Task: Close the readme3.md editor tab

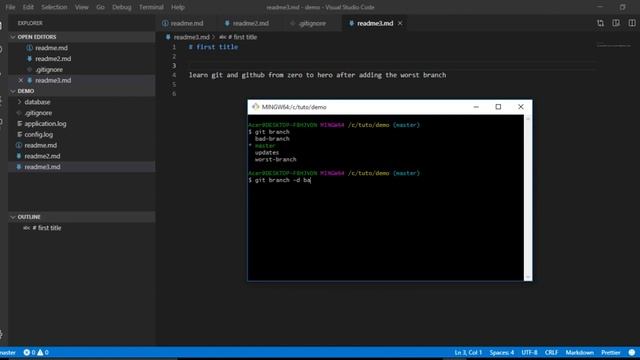Action: [x=400, y=23]
